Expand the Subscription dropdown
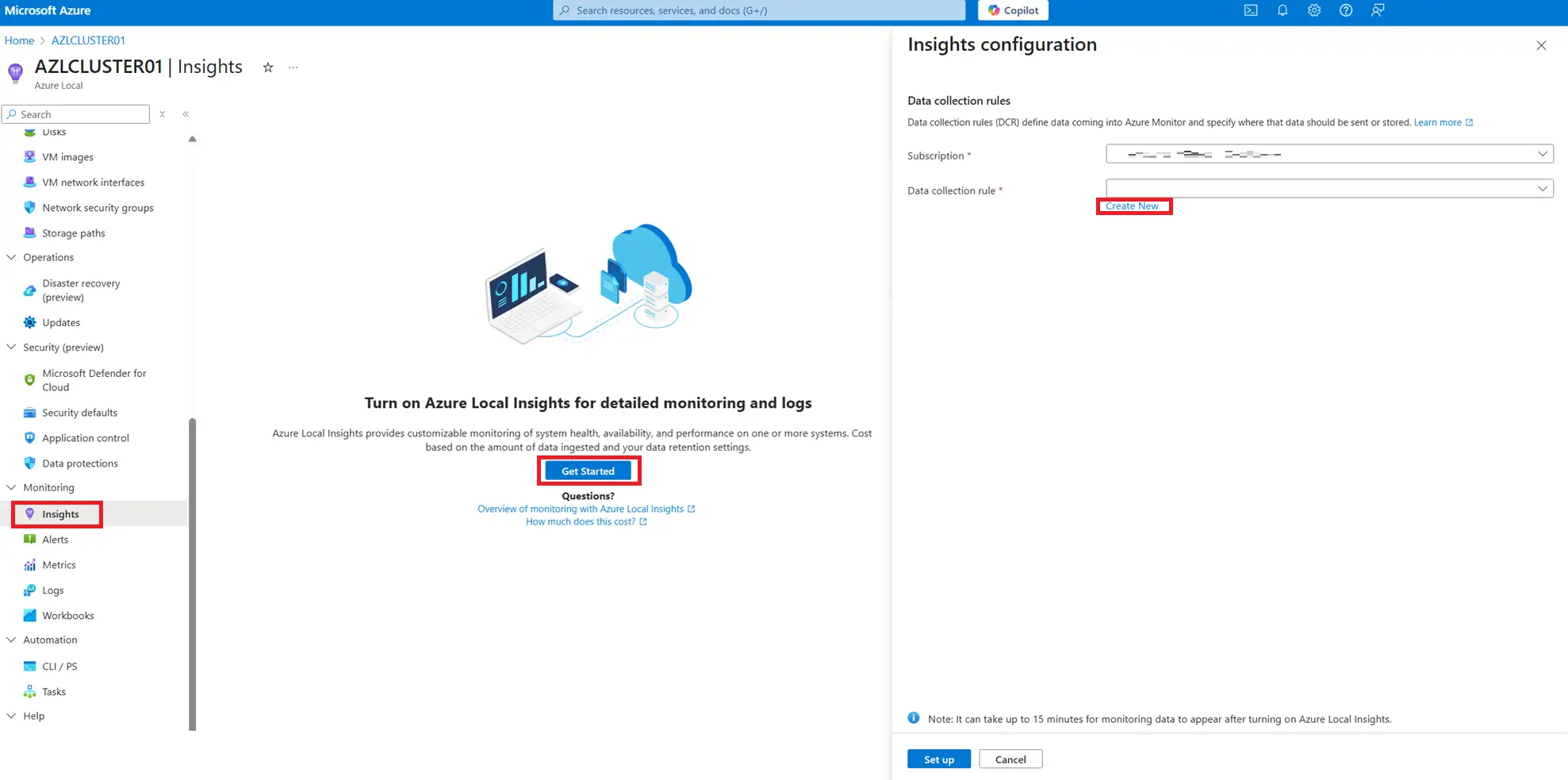The height and width of the screenshot is (780, 1568). coord(1328,154)
